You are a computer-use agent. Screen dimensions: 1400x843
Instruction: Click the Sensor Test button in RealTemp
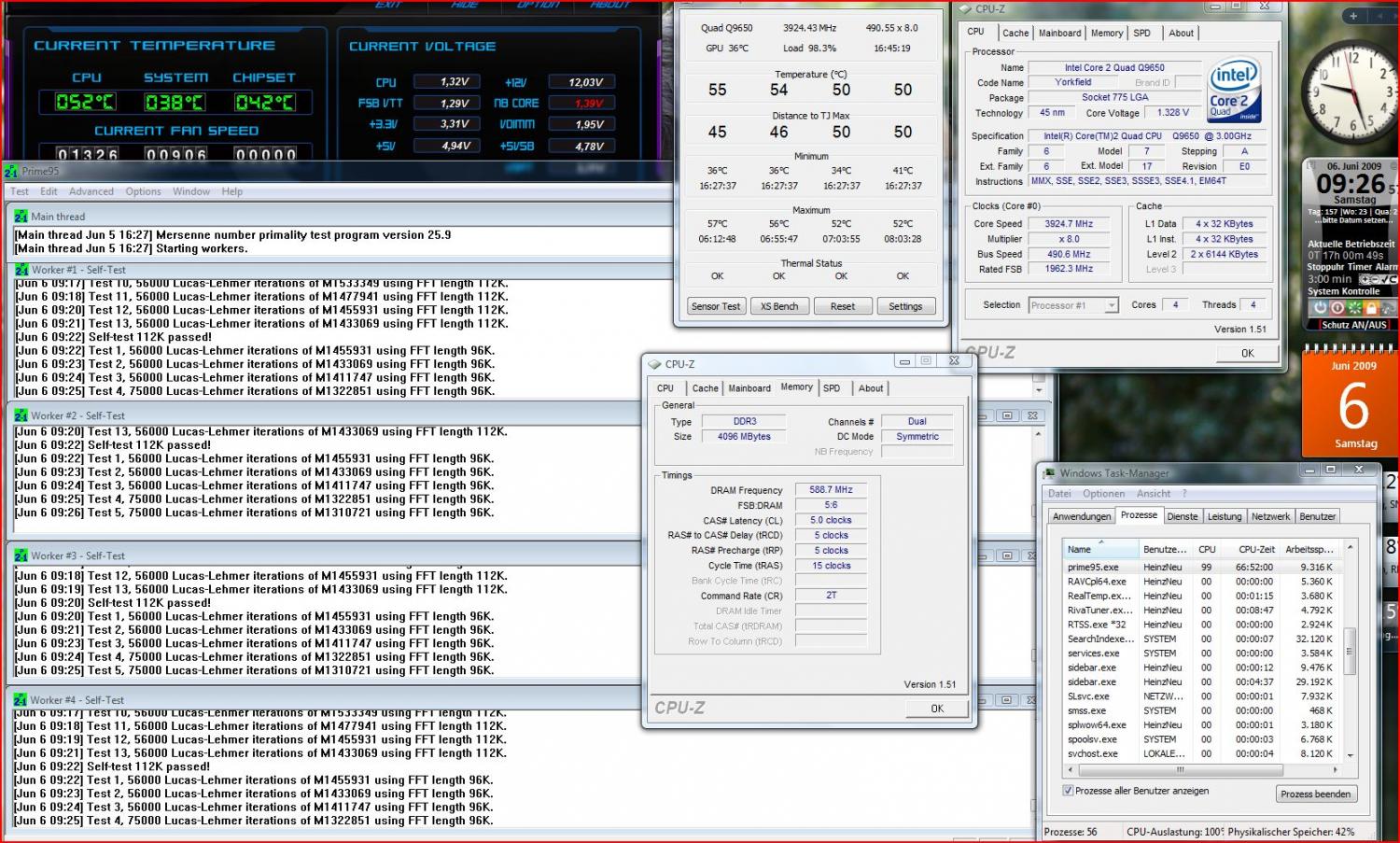pos(716,306)
